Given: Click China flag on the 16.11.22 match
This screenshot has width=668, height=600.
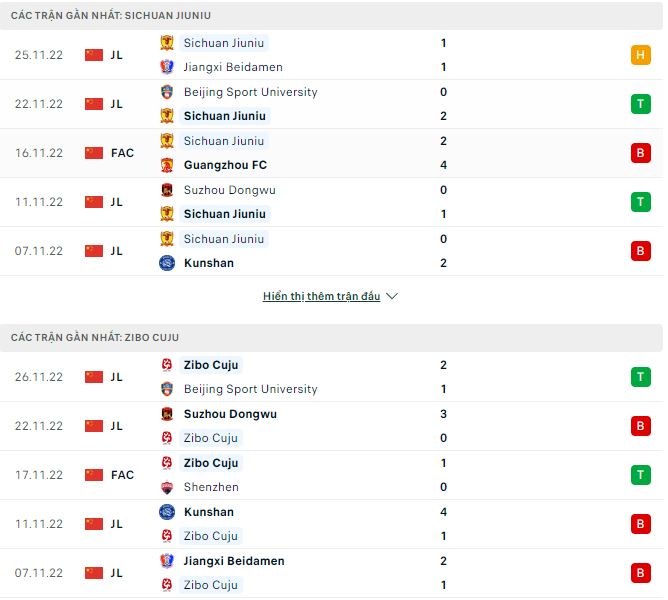Looking at the screenshot, I should (94, 153).
